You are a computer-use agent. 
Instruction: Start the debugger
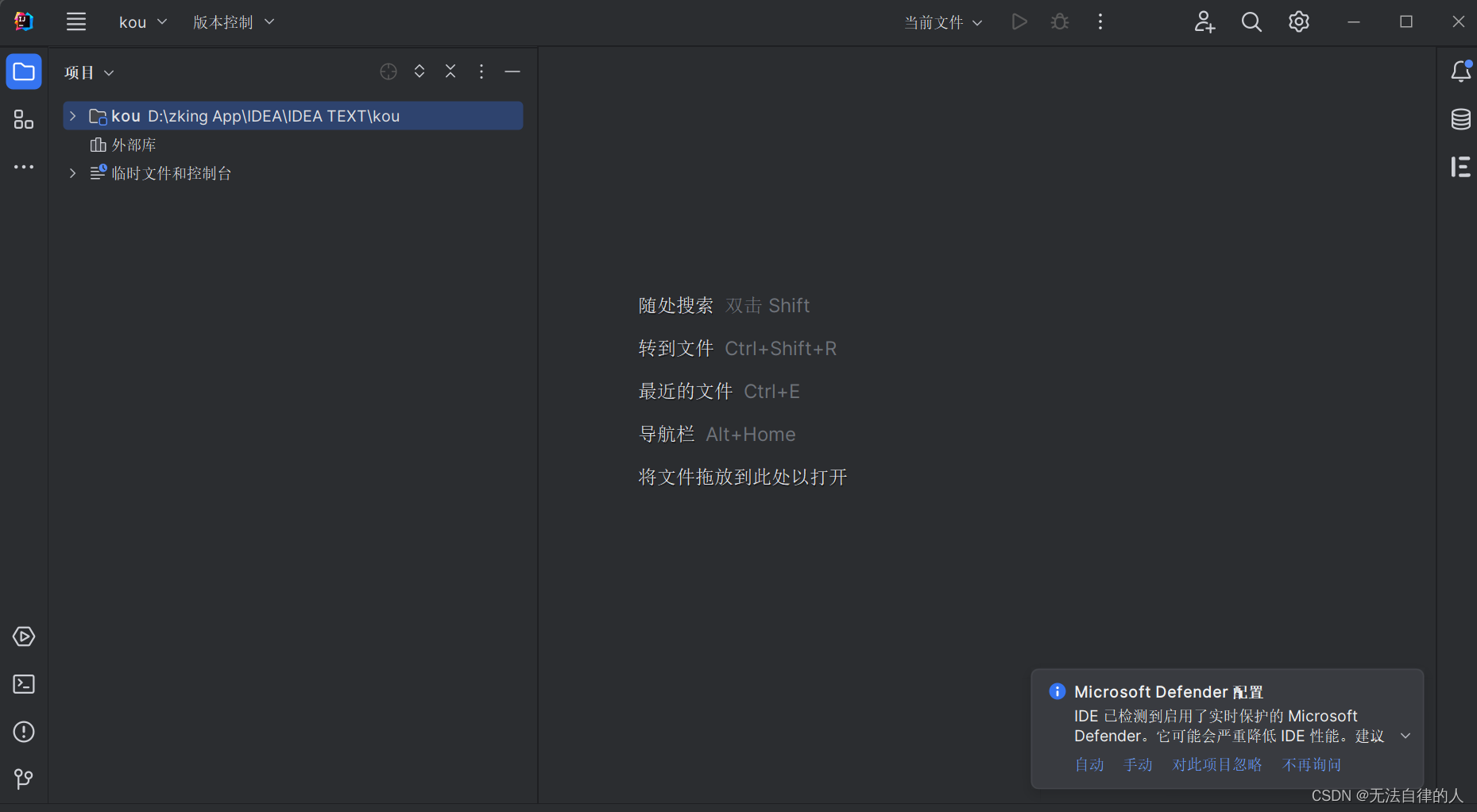coord(1060,21)
